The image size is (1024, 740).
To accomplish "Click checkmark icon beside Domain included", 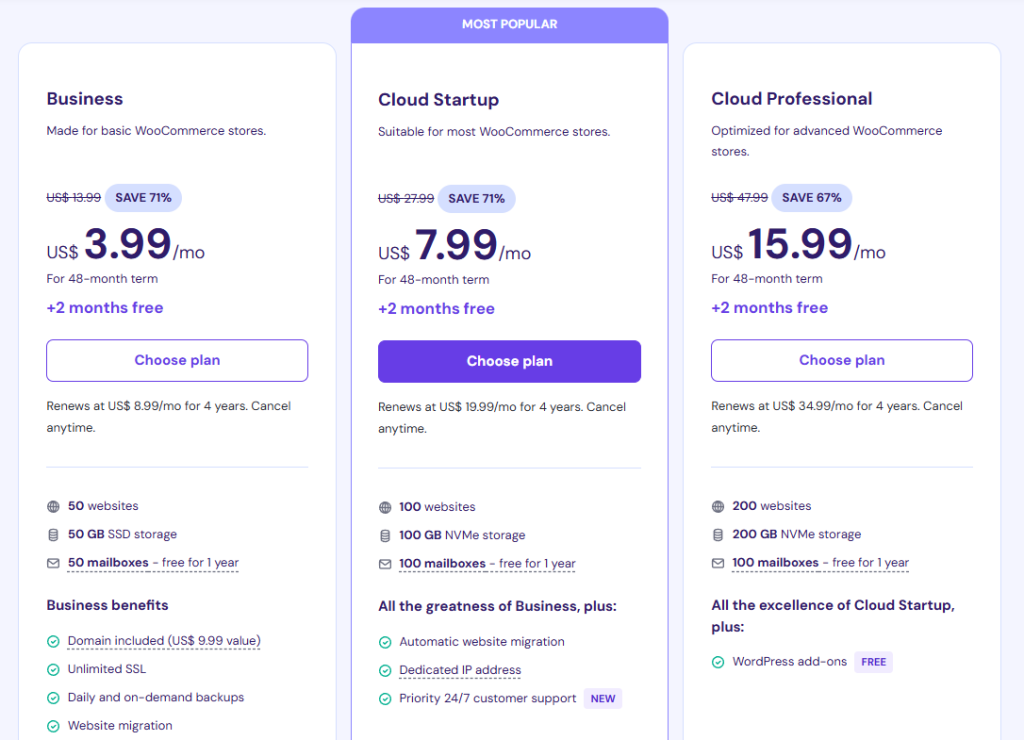I will (54, 641).
